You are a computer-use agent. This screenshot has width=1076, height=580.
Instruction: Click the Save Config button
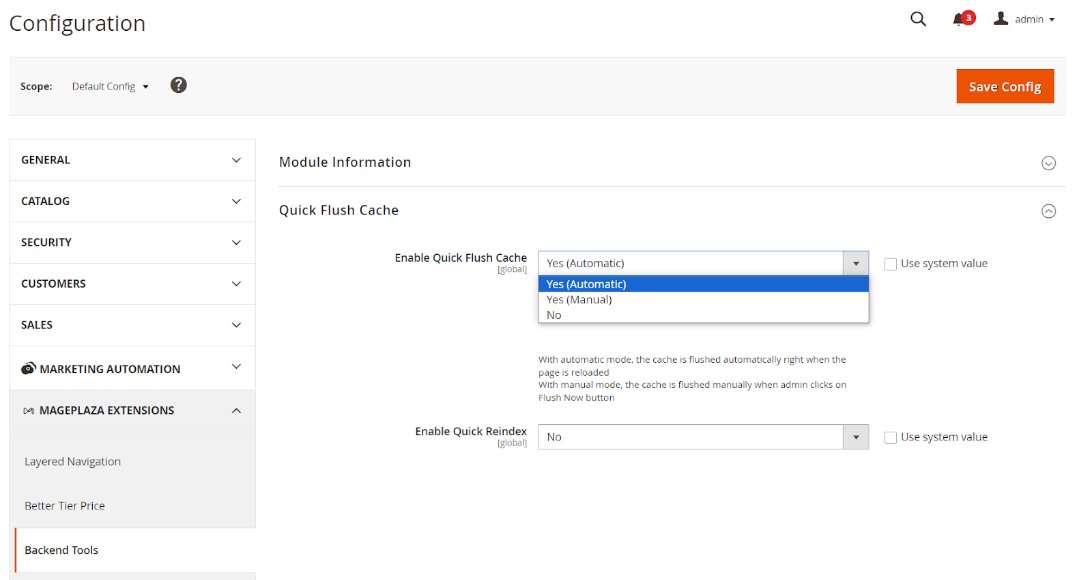(1005, 86)
